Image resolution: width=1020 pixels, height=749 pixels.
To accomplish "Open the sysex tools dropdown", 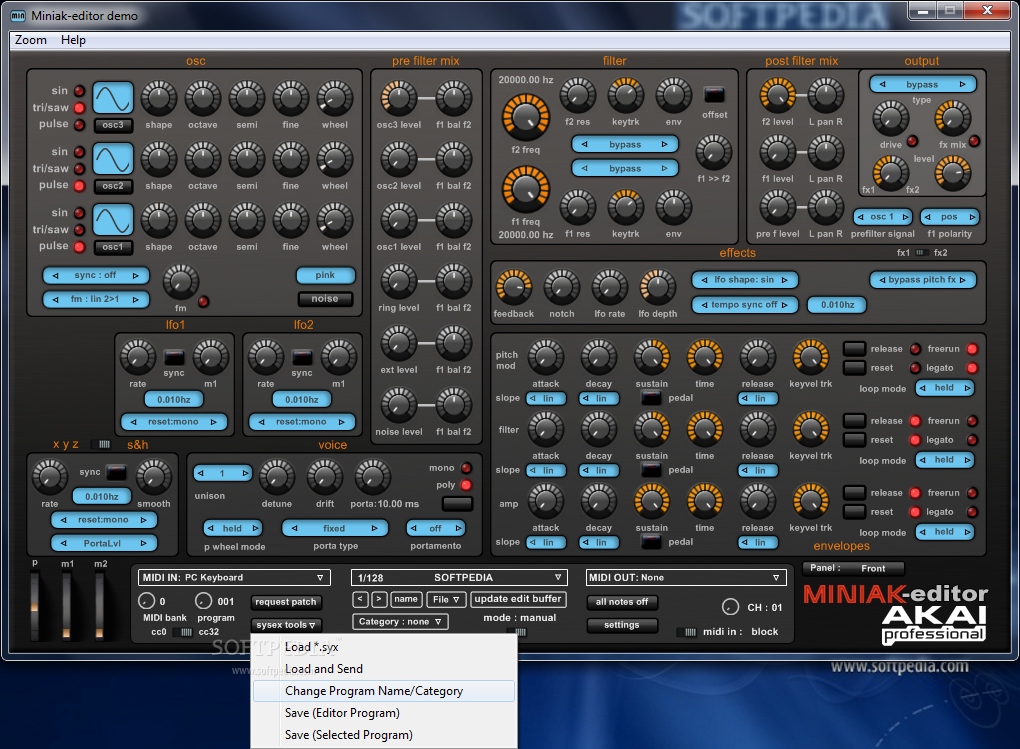I will click(x=286, y=625).
